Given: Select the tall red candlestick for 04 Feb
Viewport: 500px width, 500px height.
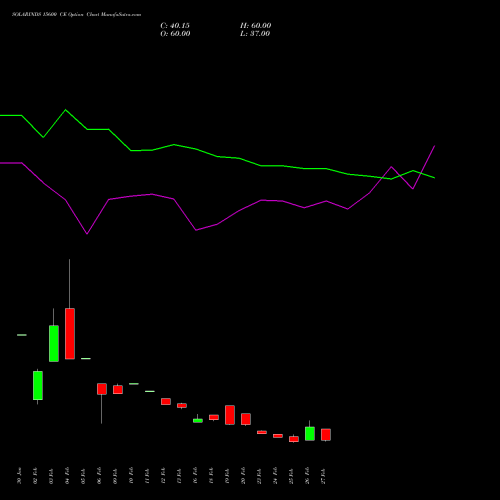Looking at the screenshot, I should pos(70,333).
